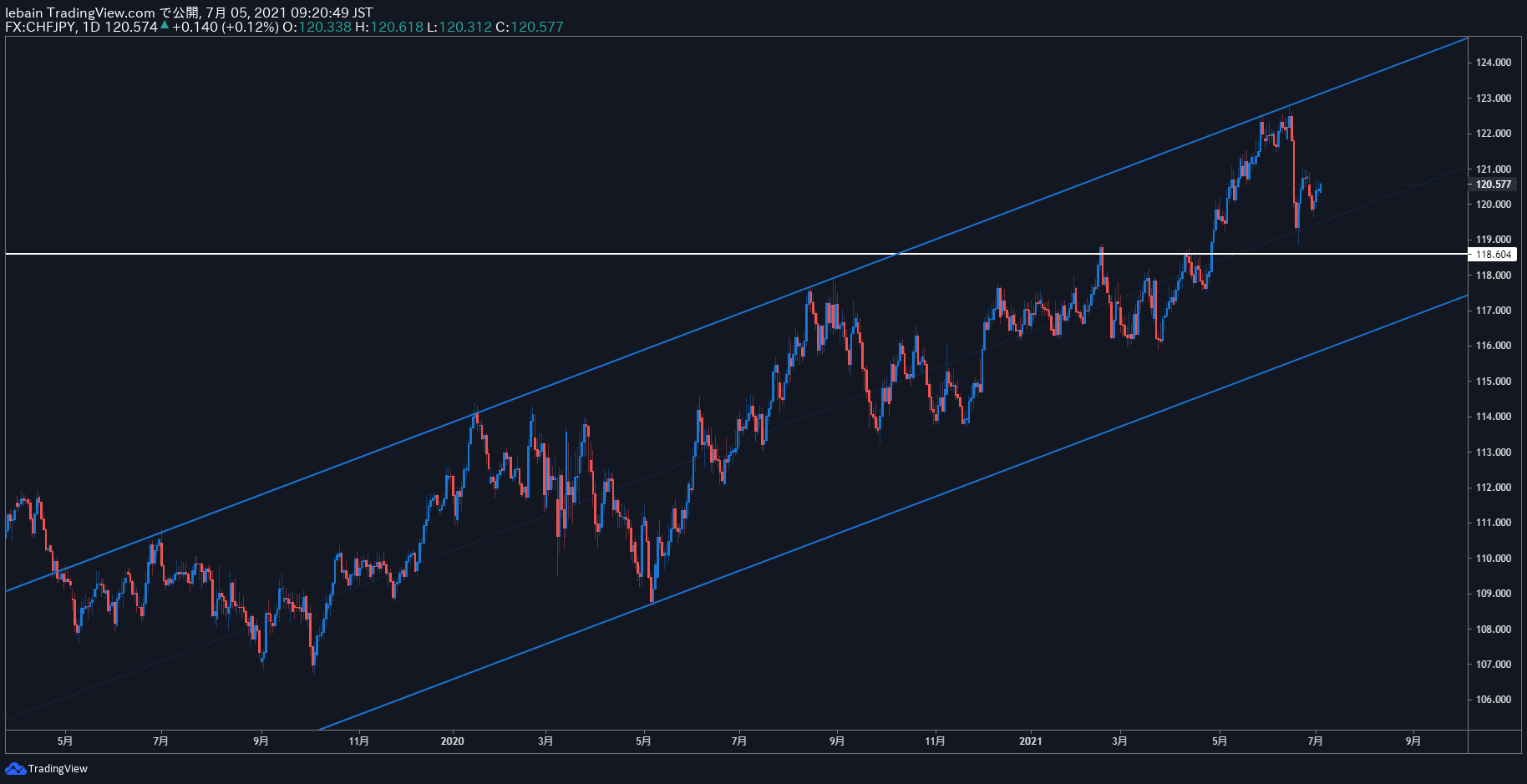Click the 114.000 price axis label

[x=1494, y=417]
